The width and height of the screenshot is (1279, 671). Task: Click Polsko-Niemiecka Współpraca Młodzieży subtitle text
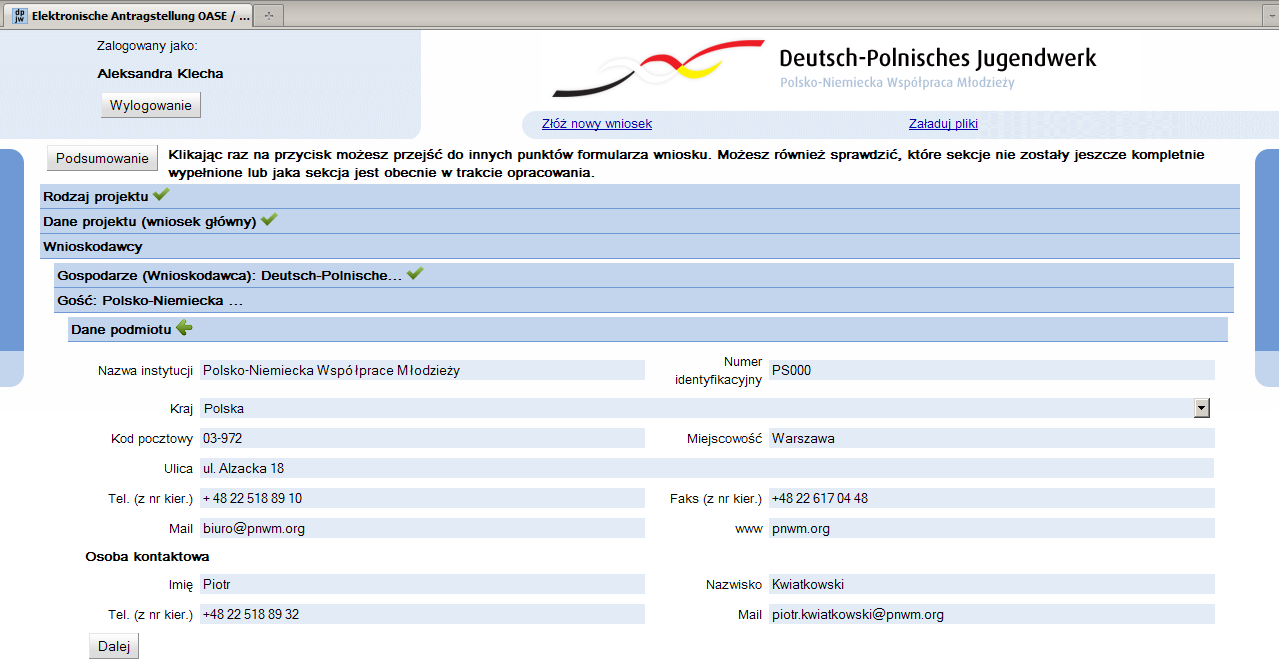897,83
